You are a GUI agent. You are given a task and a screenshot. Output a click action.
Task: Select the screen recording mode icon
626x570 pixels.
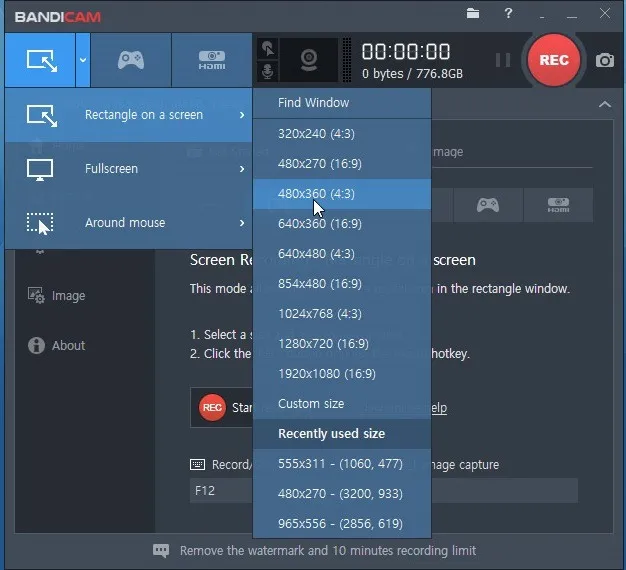point(40,60)
